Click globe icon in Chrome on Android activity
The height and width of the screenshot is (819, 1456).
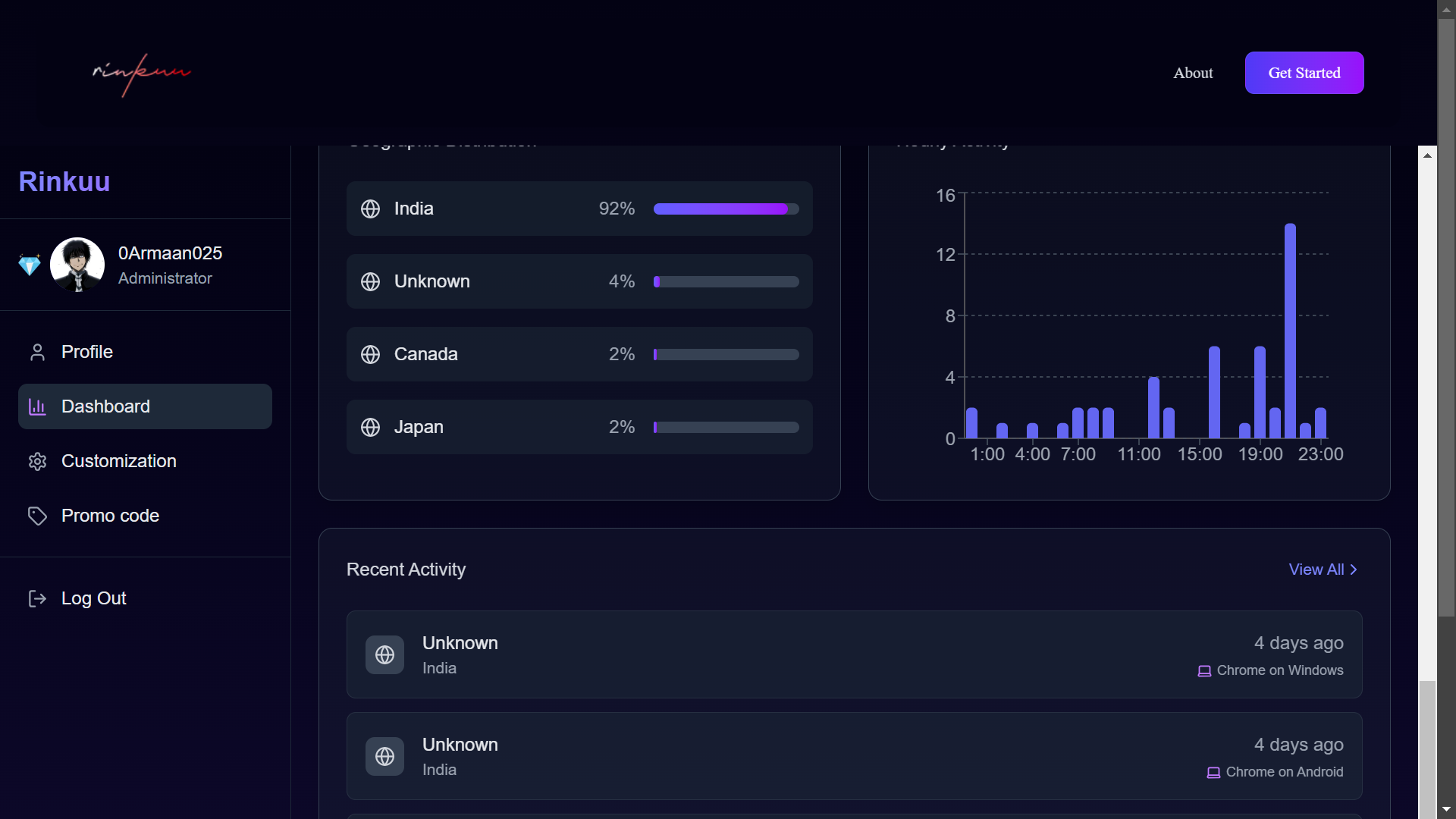pos(384,756)
